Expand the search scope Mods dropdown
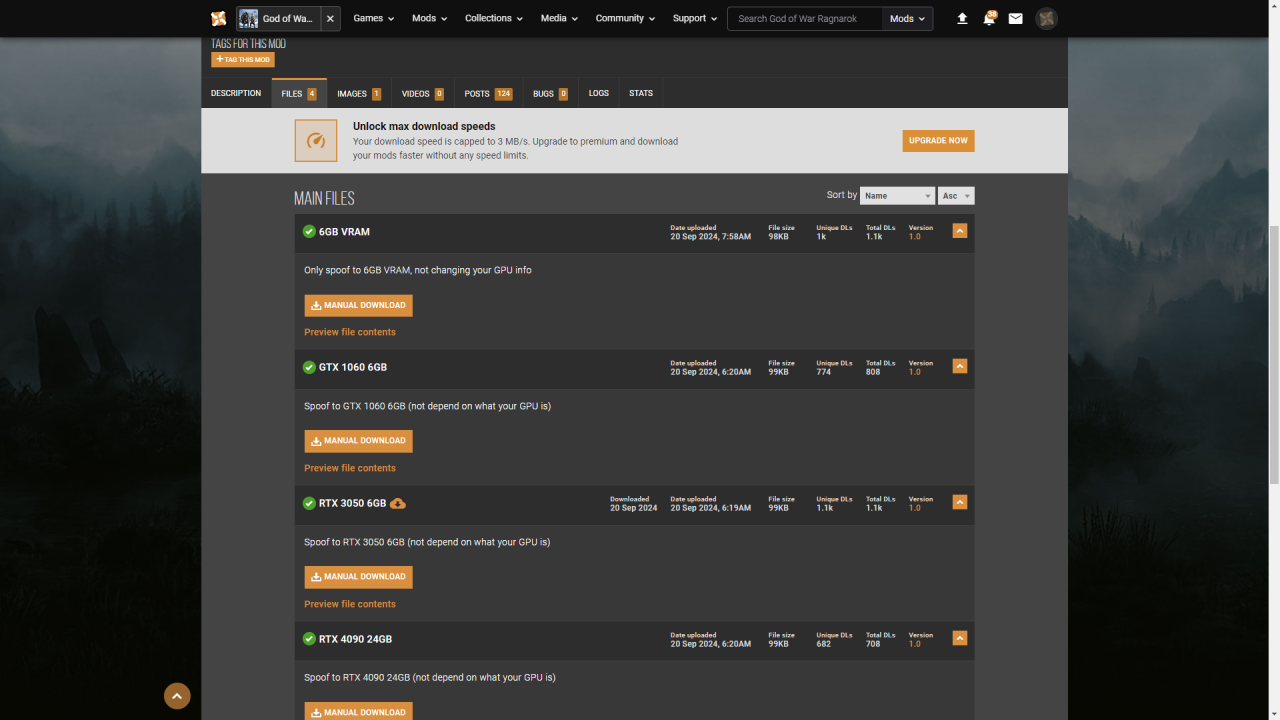This screenshot has width=1280, height=720. 907,18
